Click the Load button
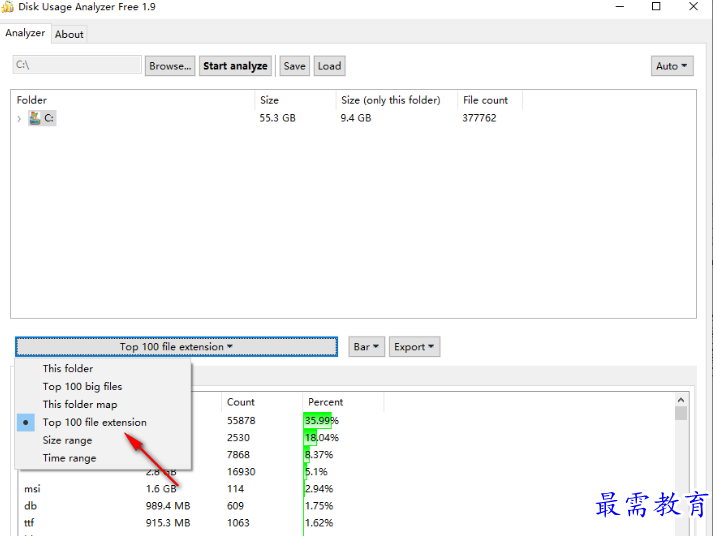 click(329, 66)
